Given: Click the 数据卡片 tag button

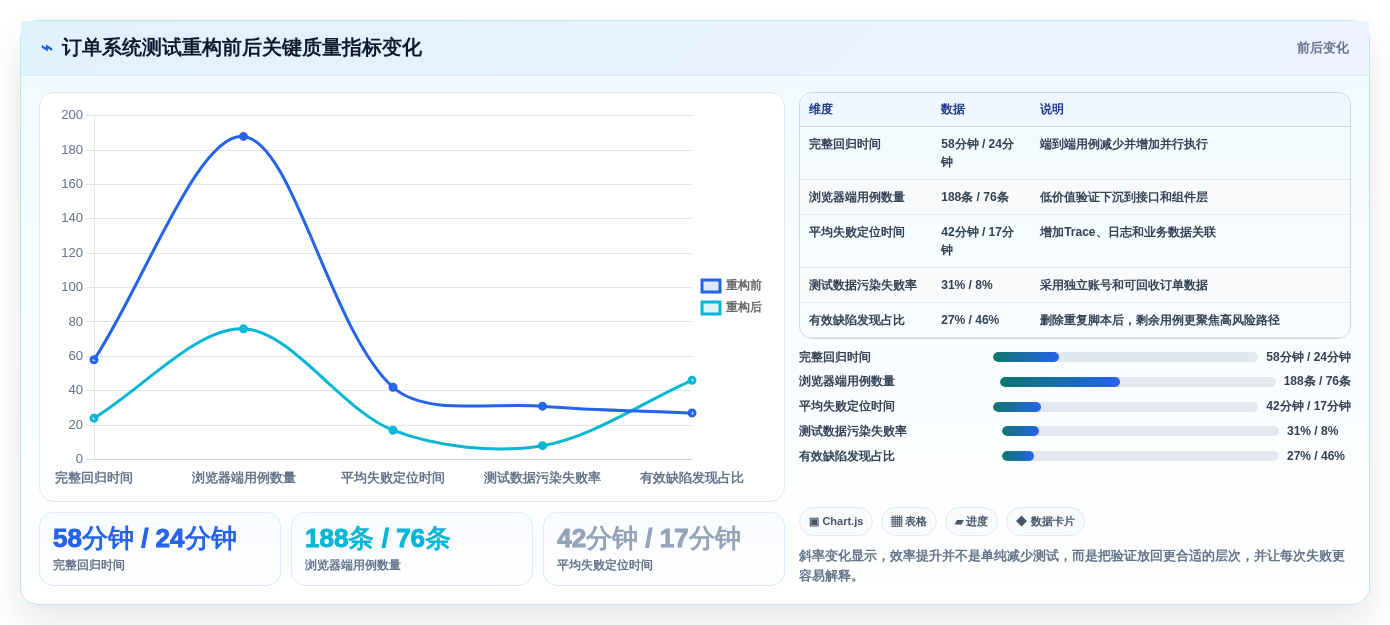Looking at the screenshot, I should tap(1045, 521).
